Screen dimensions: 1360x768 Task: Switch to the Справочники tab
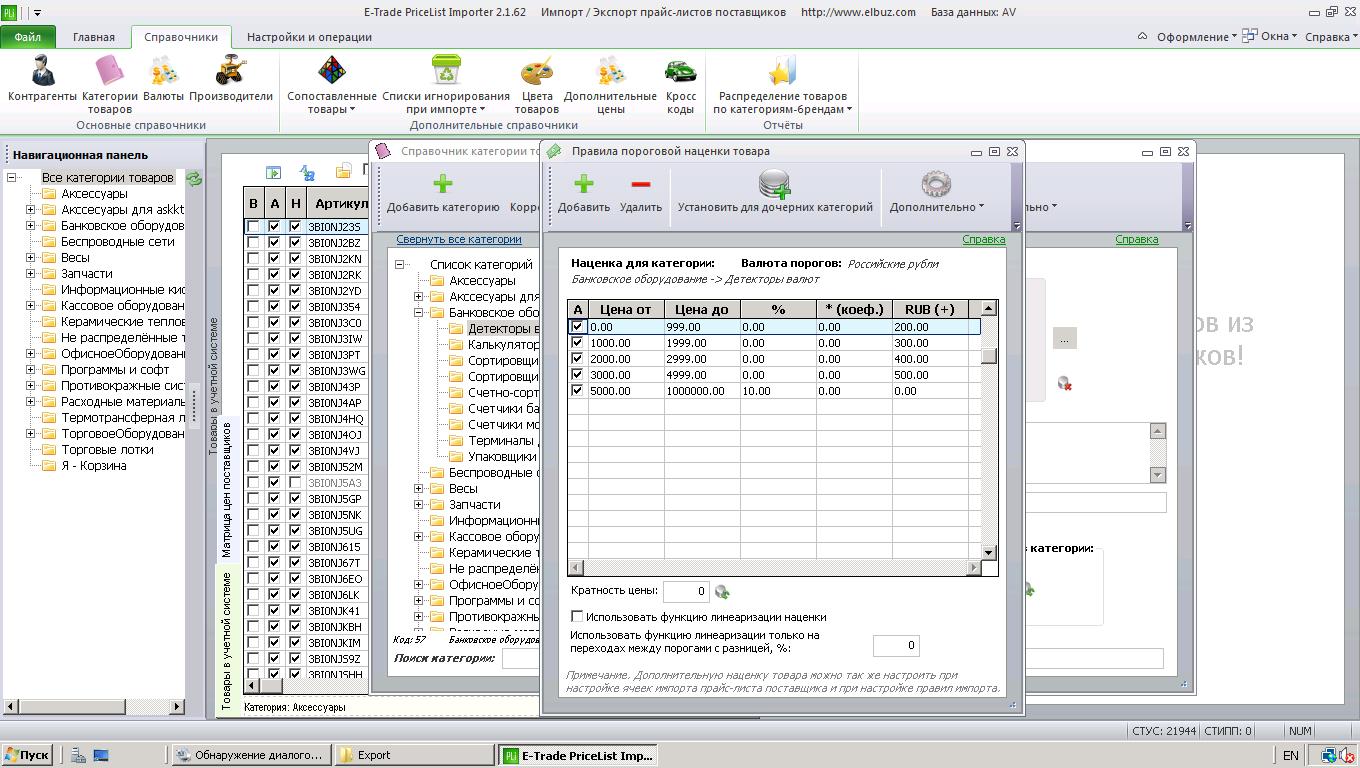click(181, 37)
